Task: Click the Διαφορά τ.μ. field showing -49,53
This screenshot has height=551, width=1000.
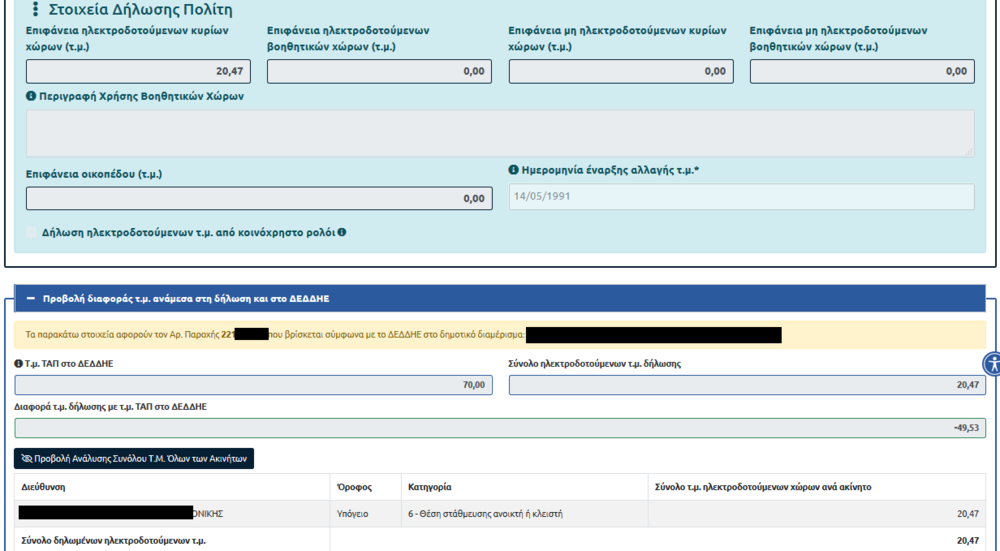Action: (500, 428)
